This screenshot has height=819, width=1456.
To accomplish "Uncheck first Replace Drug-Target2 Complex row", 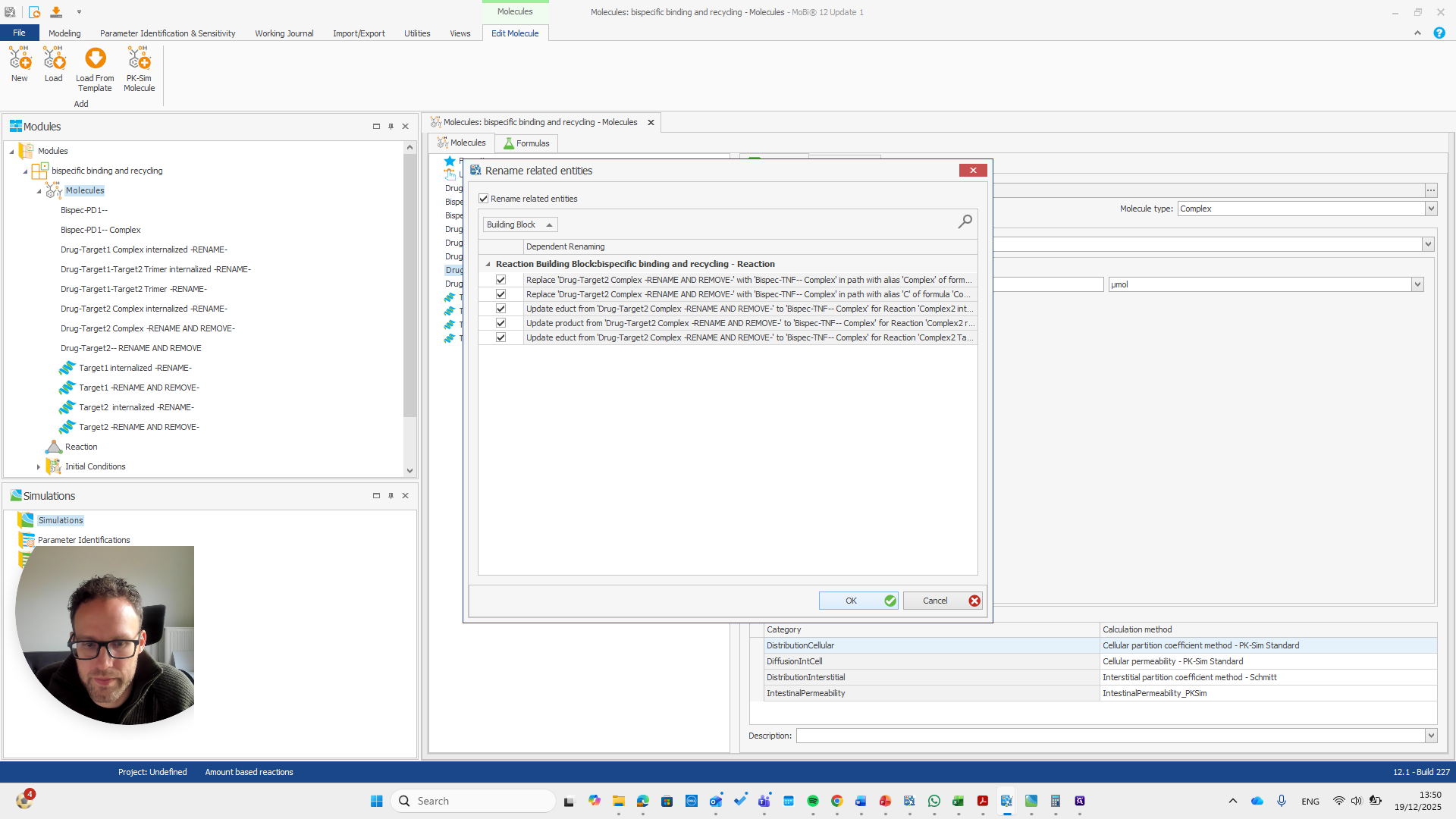I will click(500, 280).
